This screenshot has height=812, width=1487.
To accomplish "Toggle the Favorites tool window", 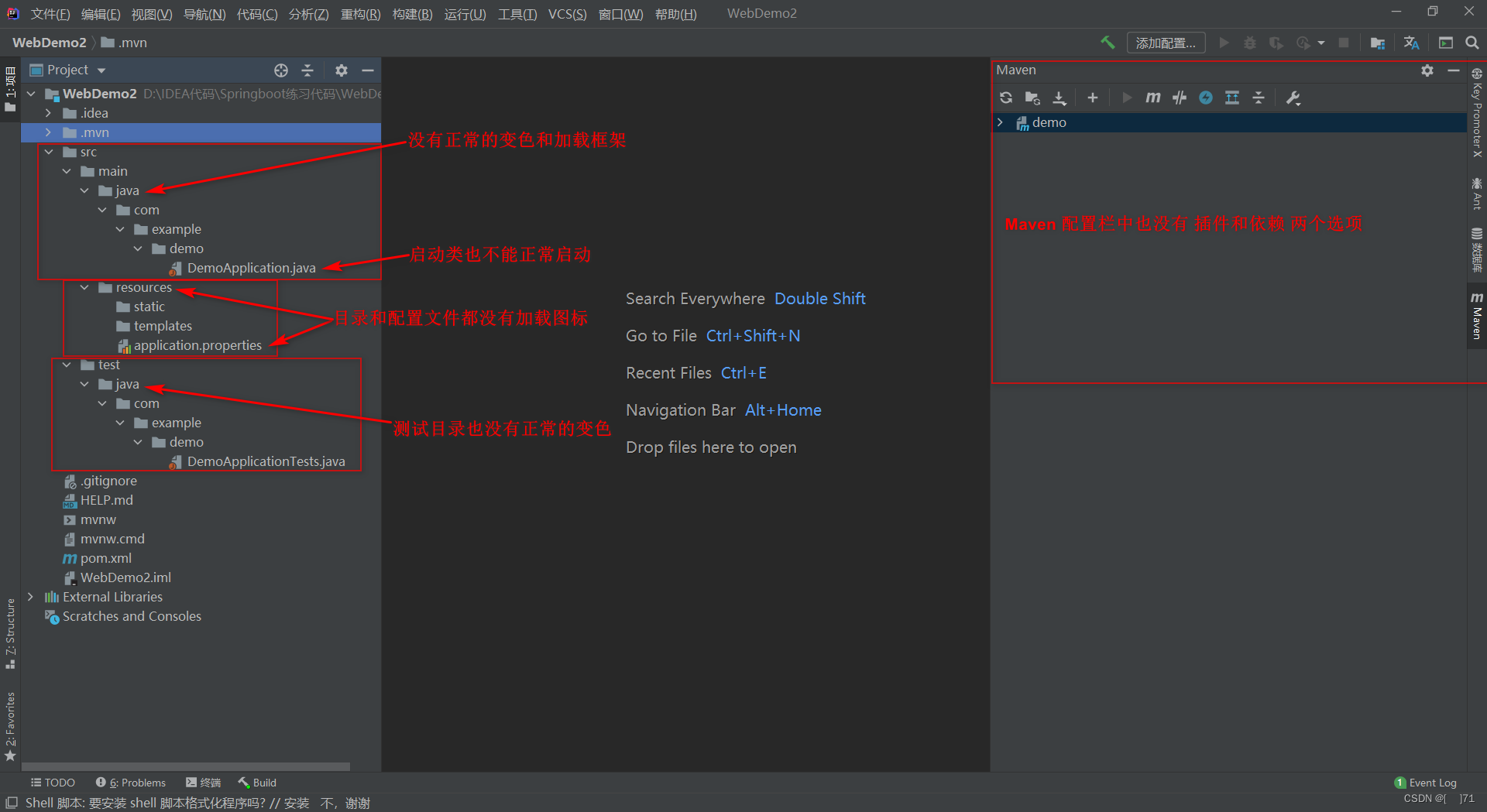I will 11,728.
